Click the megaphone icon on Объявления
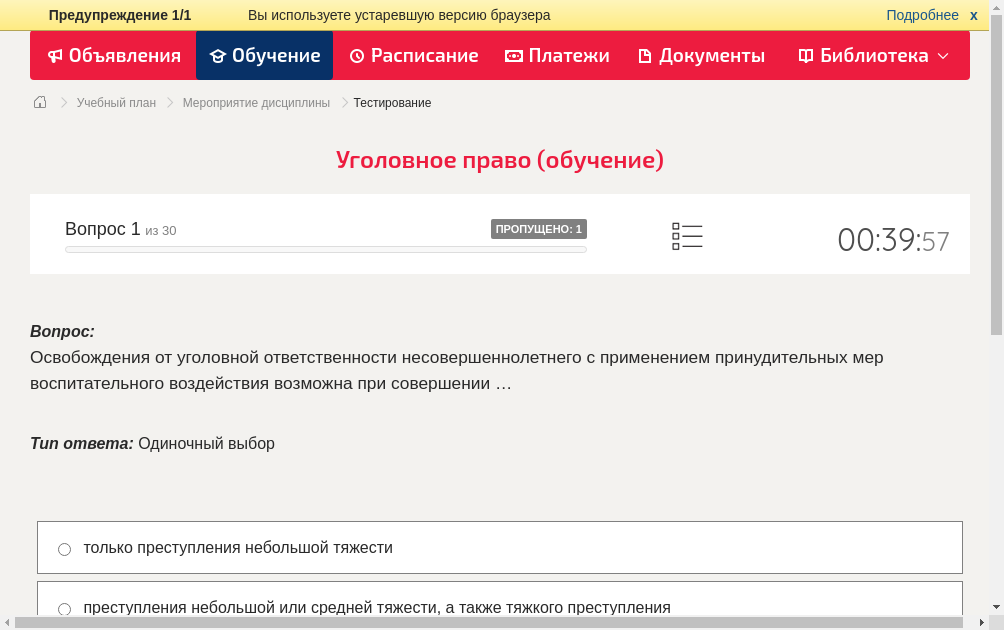This screenshot has height=630, width=1004. (54, 56)
